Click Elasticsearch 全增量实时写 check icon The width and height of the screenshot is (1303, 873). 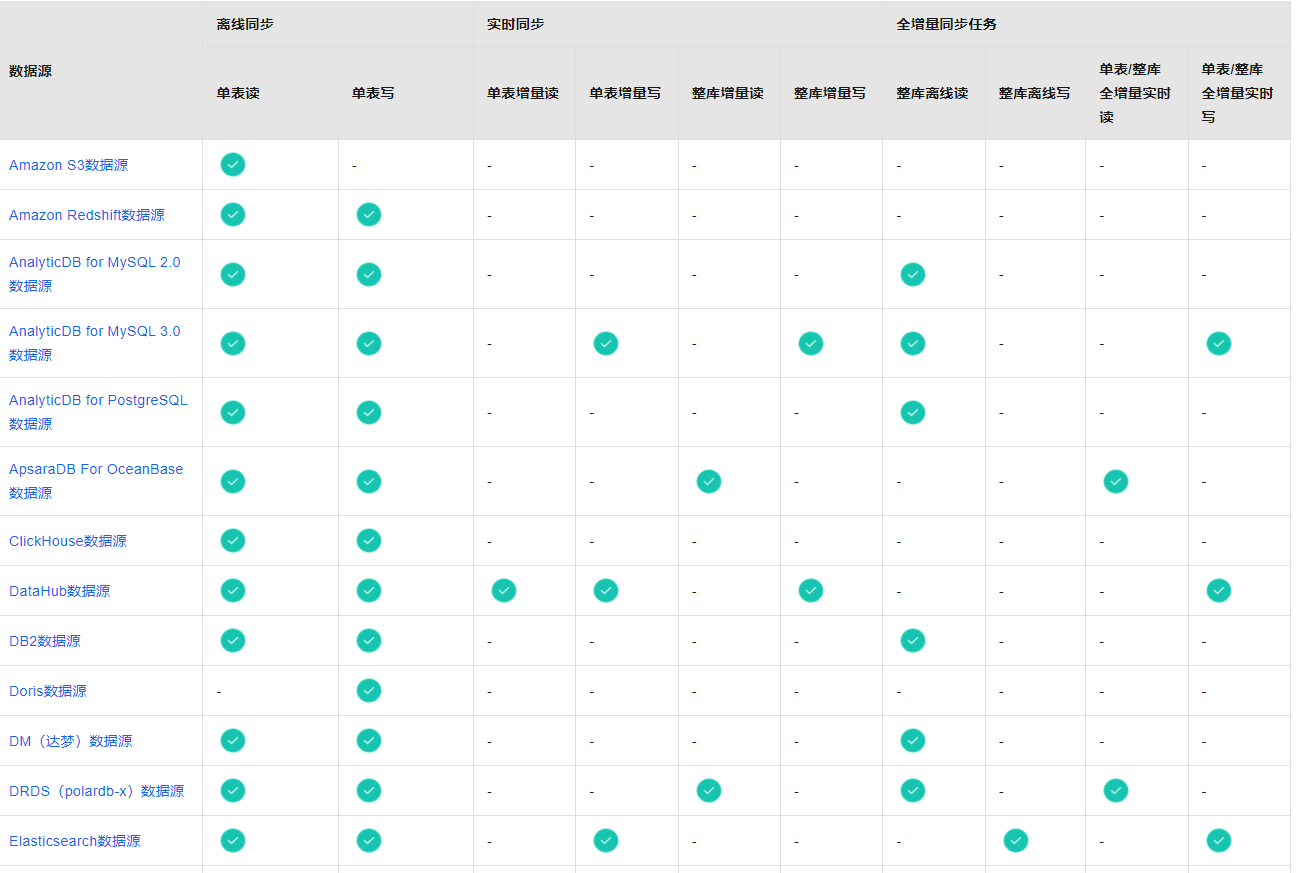coord(1219,841)
